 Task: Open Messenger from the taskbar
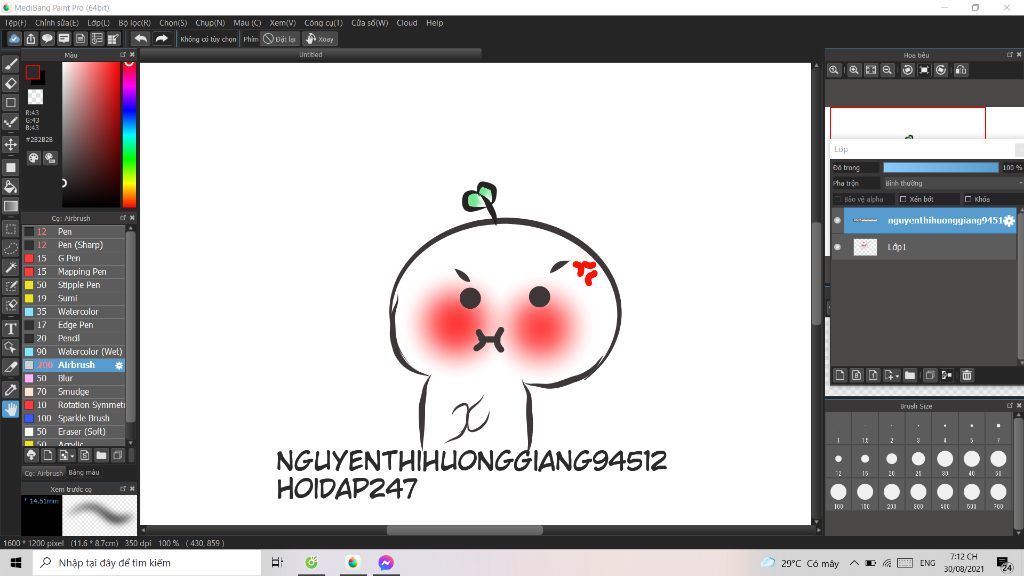pyautogui.click(x=386, y=562)
